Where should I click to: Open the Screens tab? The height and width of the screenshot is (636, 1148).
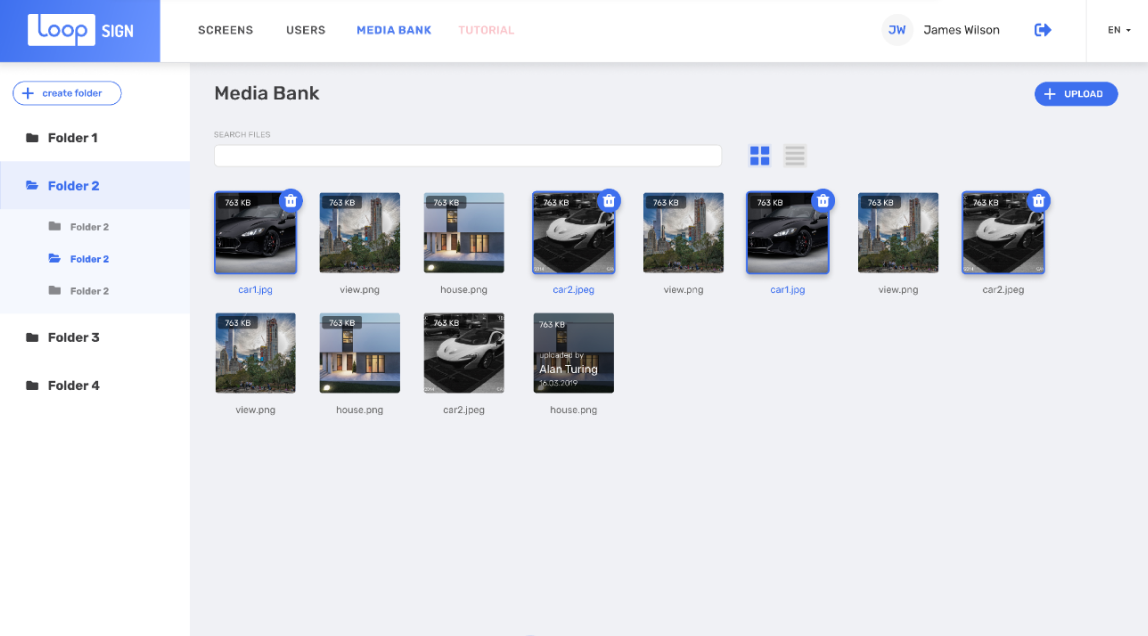pyautogui.click(x=225, y=30)
